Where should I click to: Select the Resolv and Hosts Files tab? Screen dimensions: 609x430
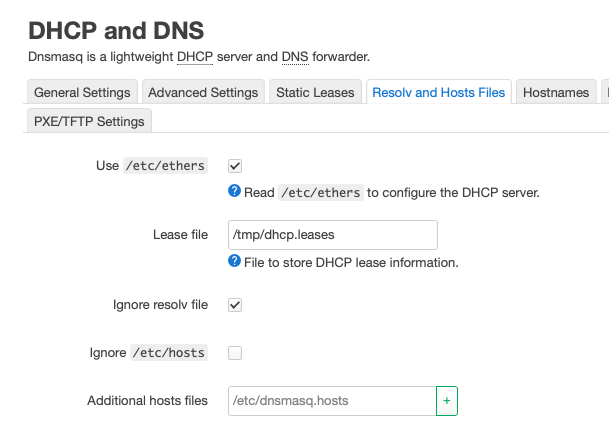coord(438,93)
